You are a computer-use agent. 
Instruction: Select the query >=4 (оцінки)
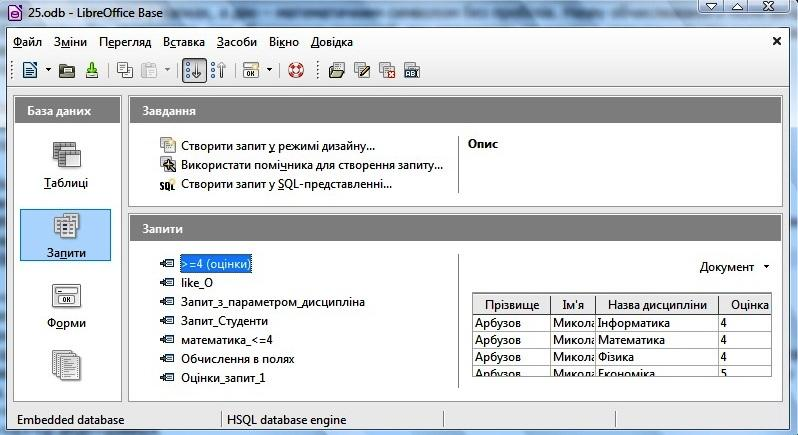point(216,264)
